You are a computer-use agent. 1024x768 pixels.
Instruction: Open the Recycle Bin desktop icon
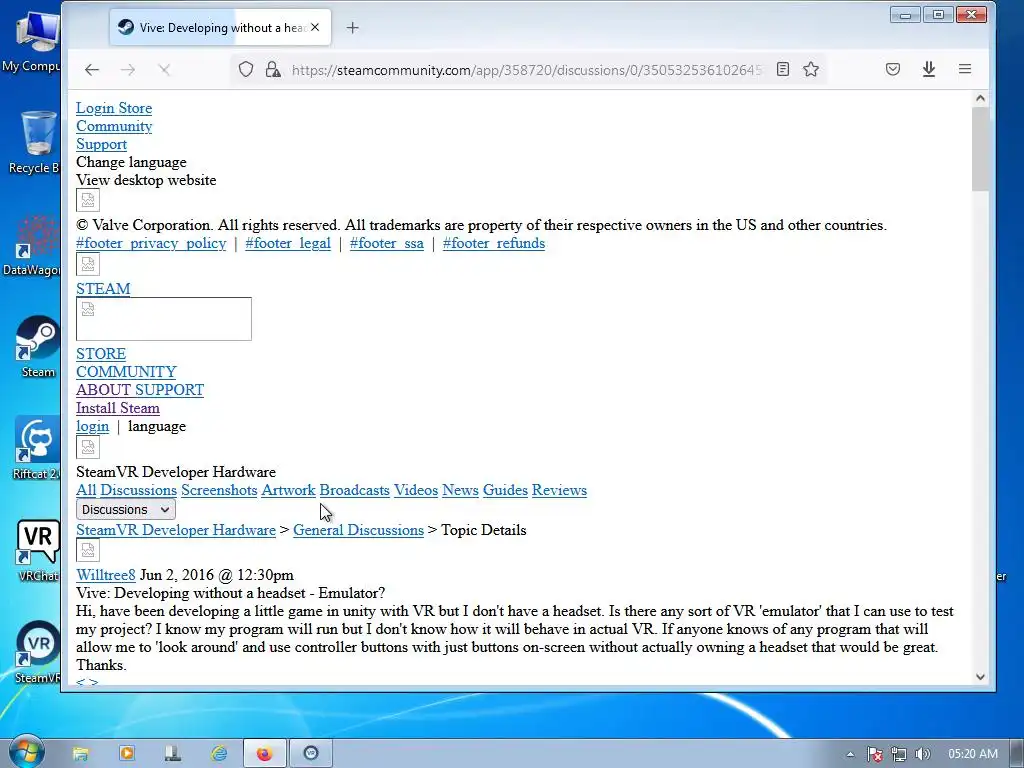(x=34, y=142)
